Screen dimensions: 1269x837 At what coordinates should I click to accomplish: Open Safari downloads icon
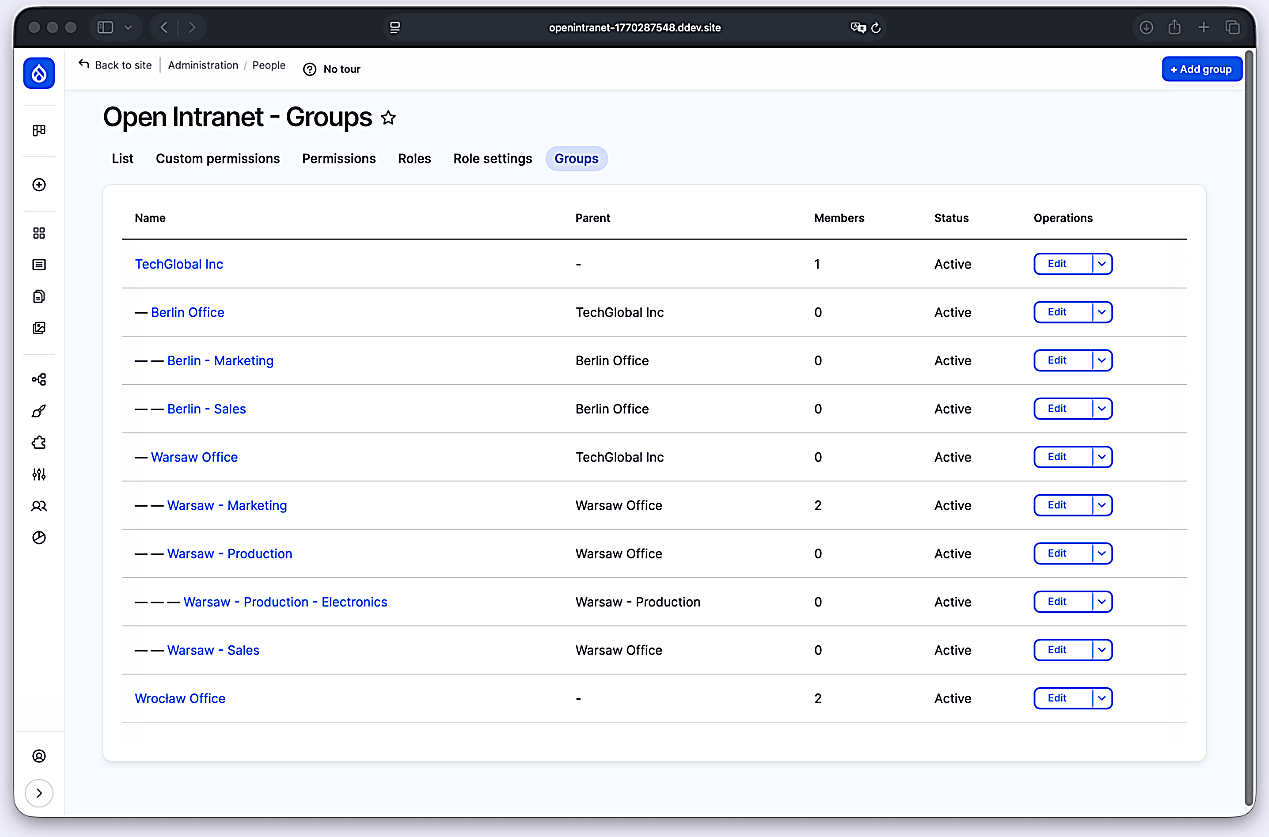click(x=1147, y=27)
